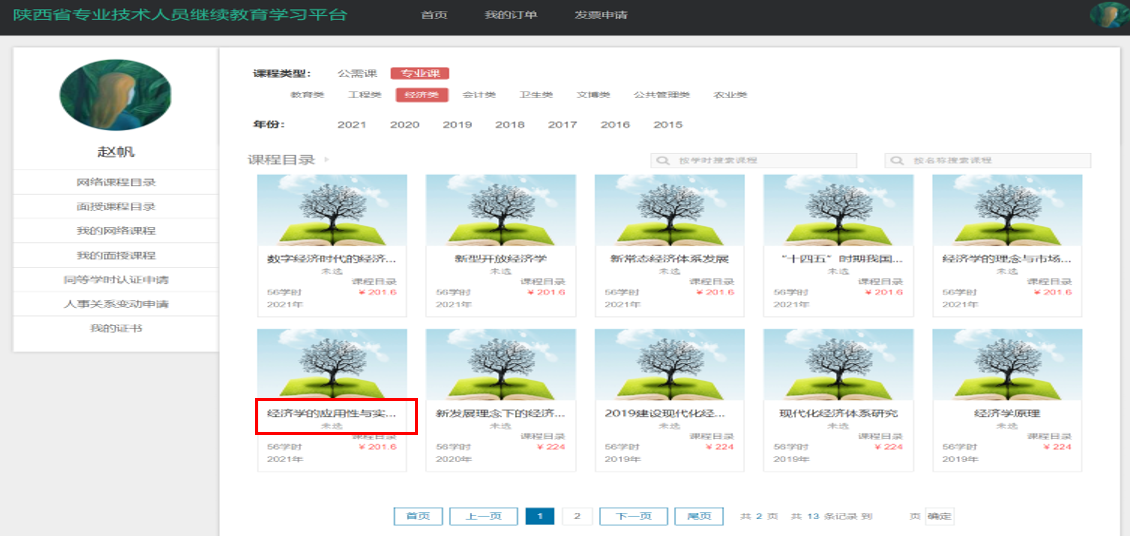Click the large profile photo above 赵帆
Image resolution: width=1130 pixels, height=541 pixels.
[116, 95]
